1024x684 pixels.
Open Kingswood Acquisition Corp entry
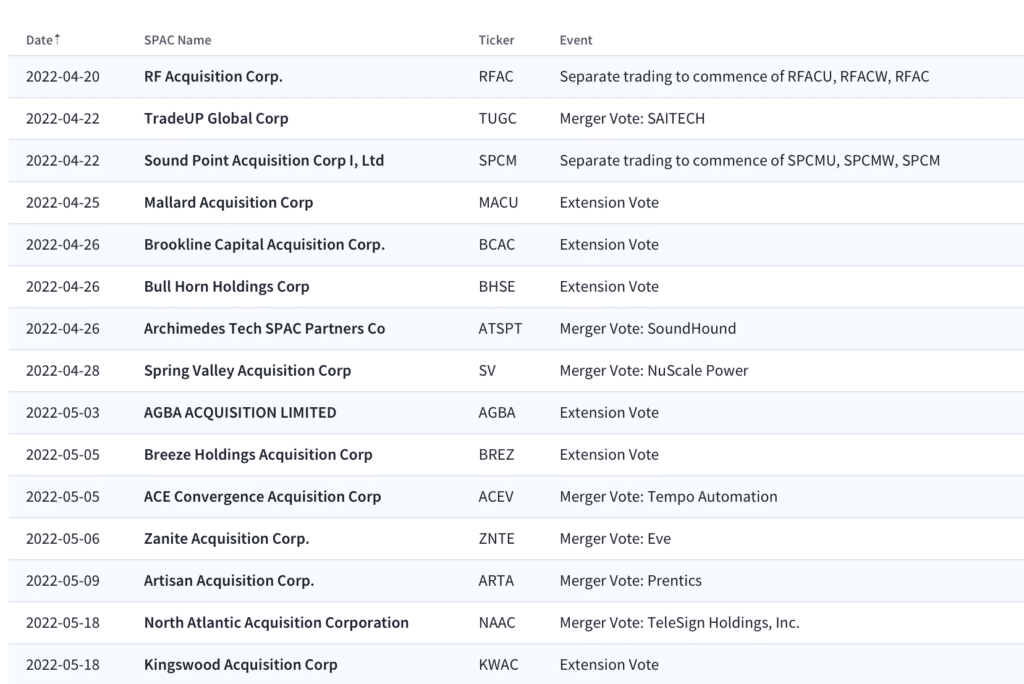pyautogui.click(x=241, y=664)
